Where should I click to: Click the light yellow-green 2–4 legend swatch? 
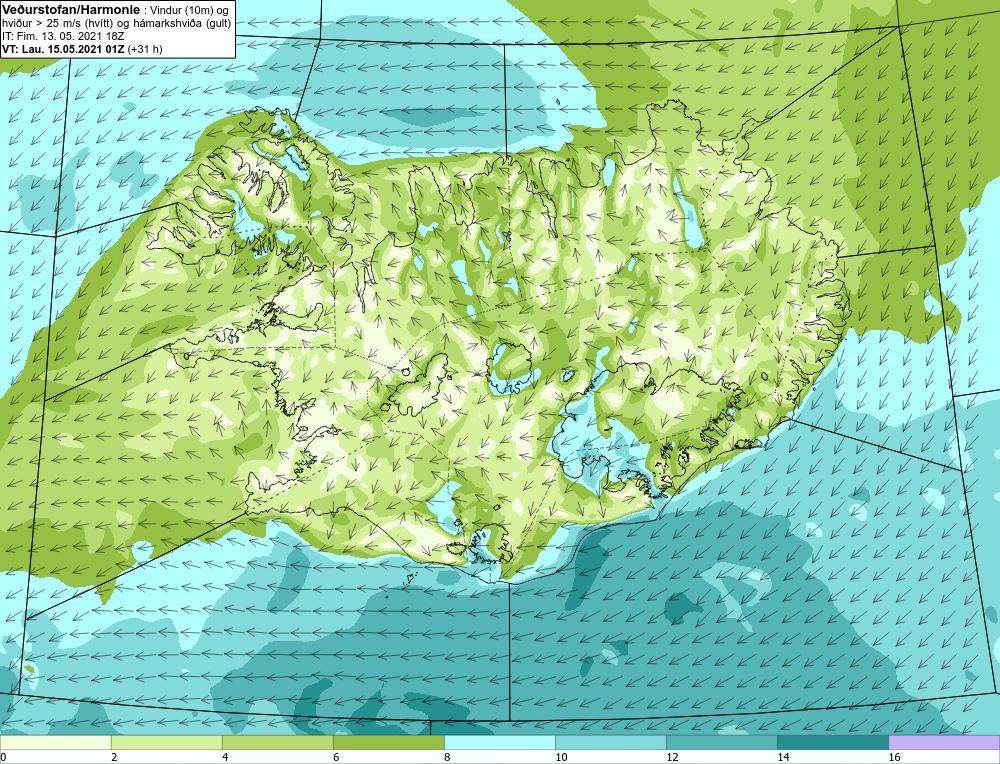click(166, 742)
